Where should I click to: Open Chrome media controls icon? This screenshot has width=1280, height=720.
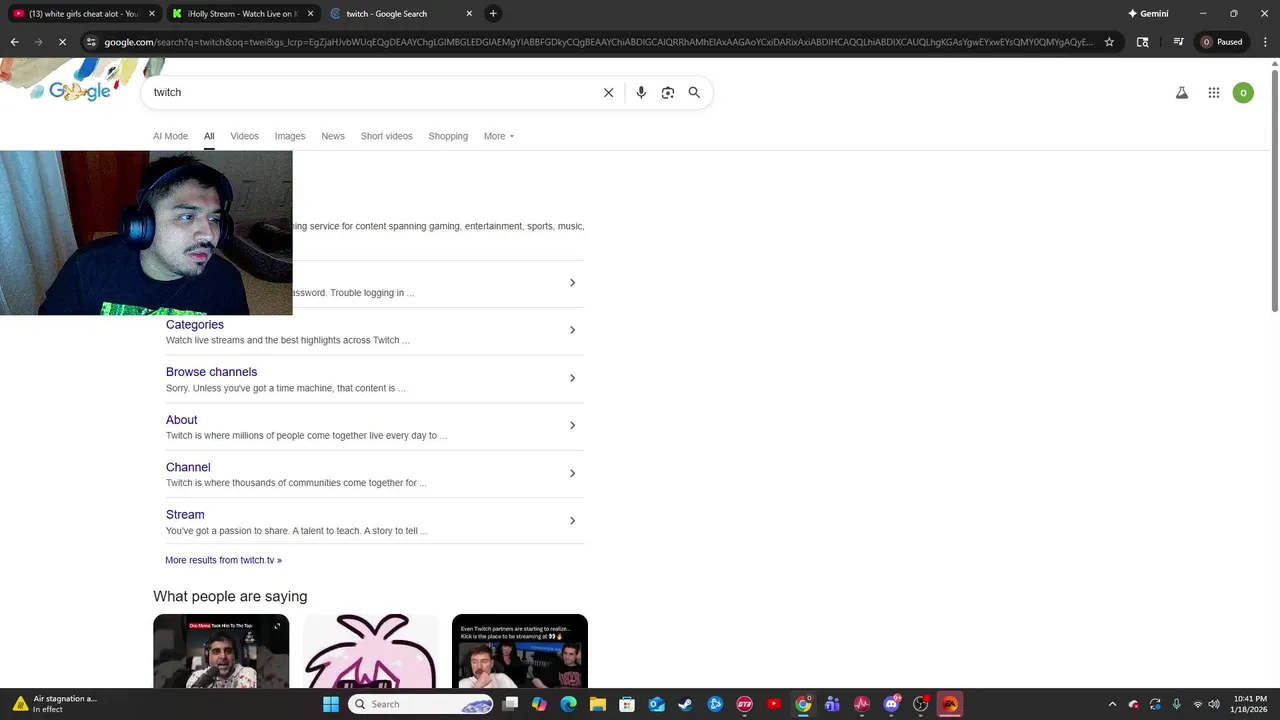(1178, 42)
